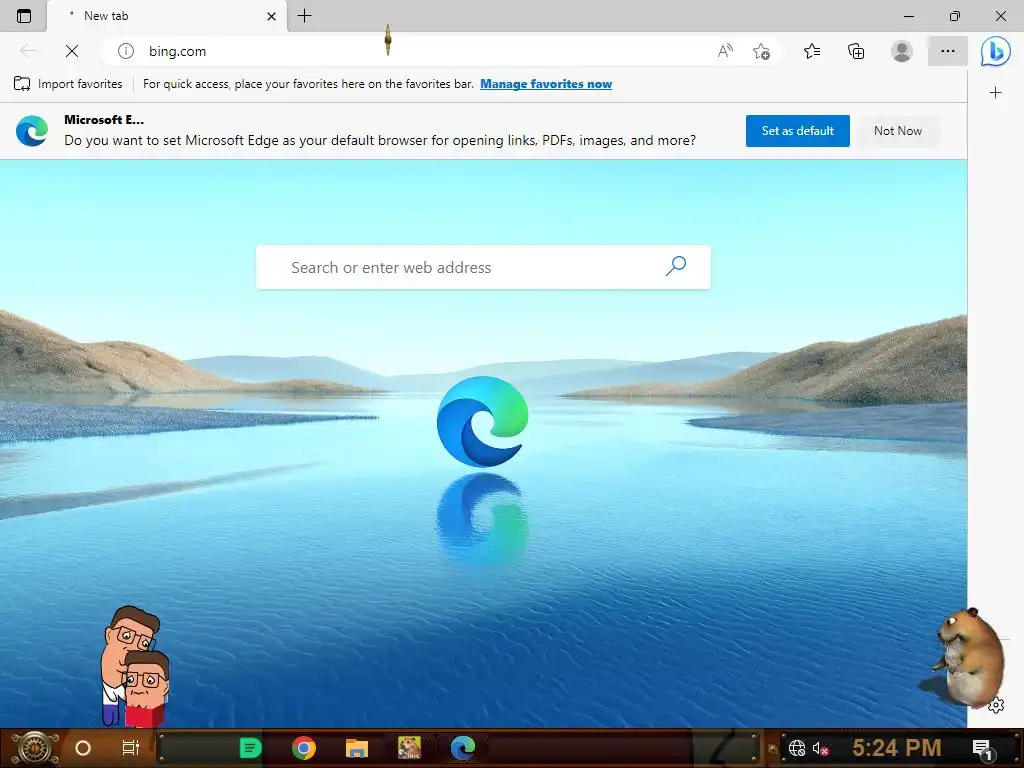Open Settings and more menu
The width and height of the screenshot is (1024, 768).
click(x=948, y=51)
